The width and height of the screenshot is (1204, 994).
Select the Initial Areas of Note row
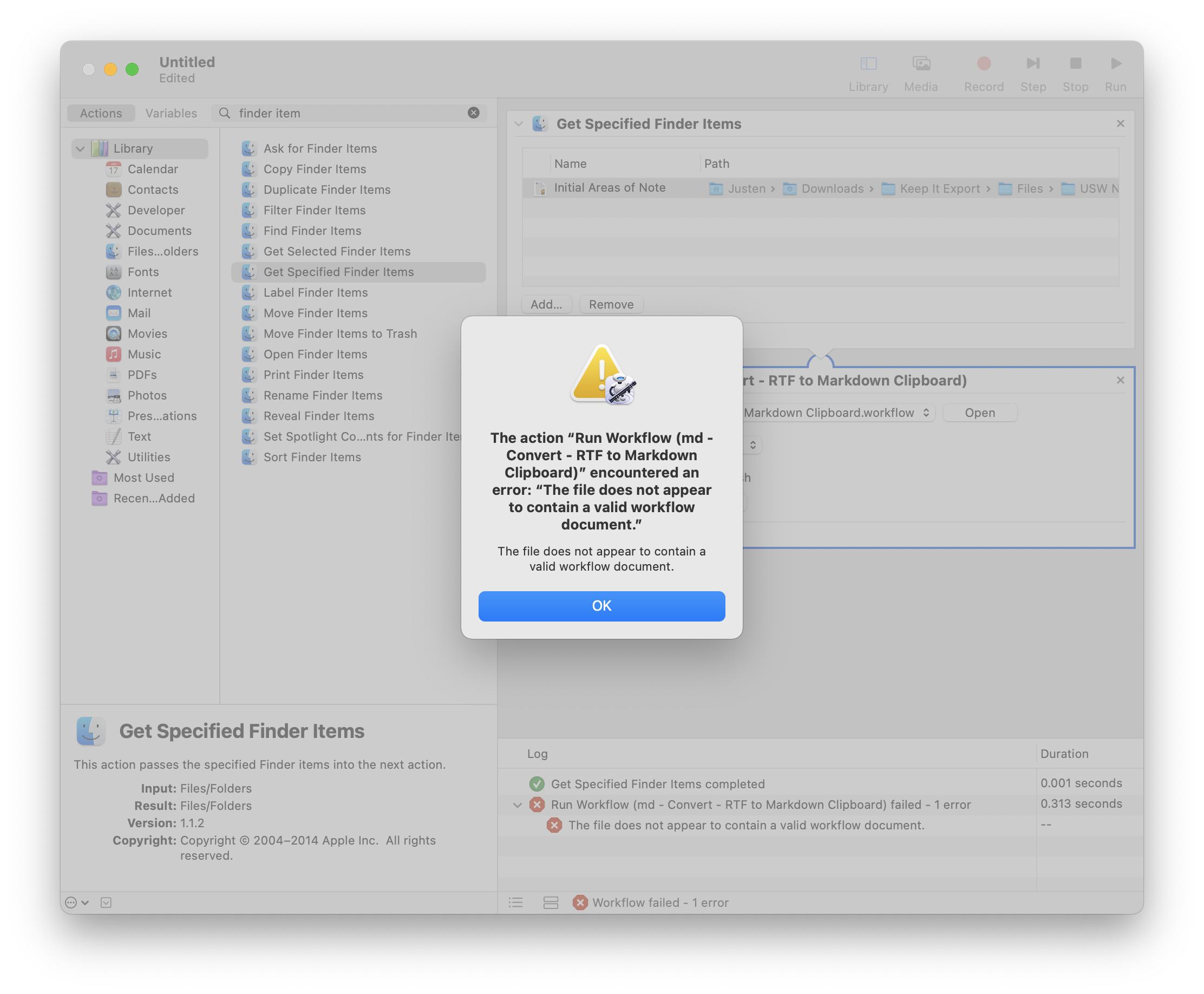click(x=820, y=188)
